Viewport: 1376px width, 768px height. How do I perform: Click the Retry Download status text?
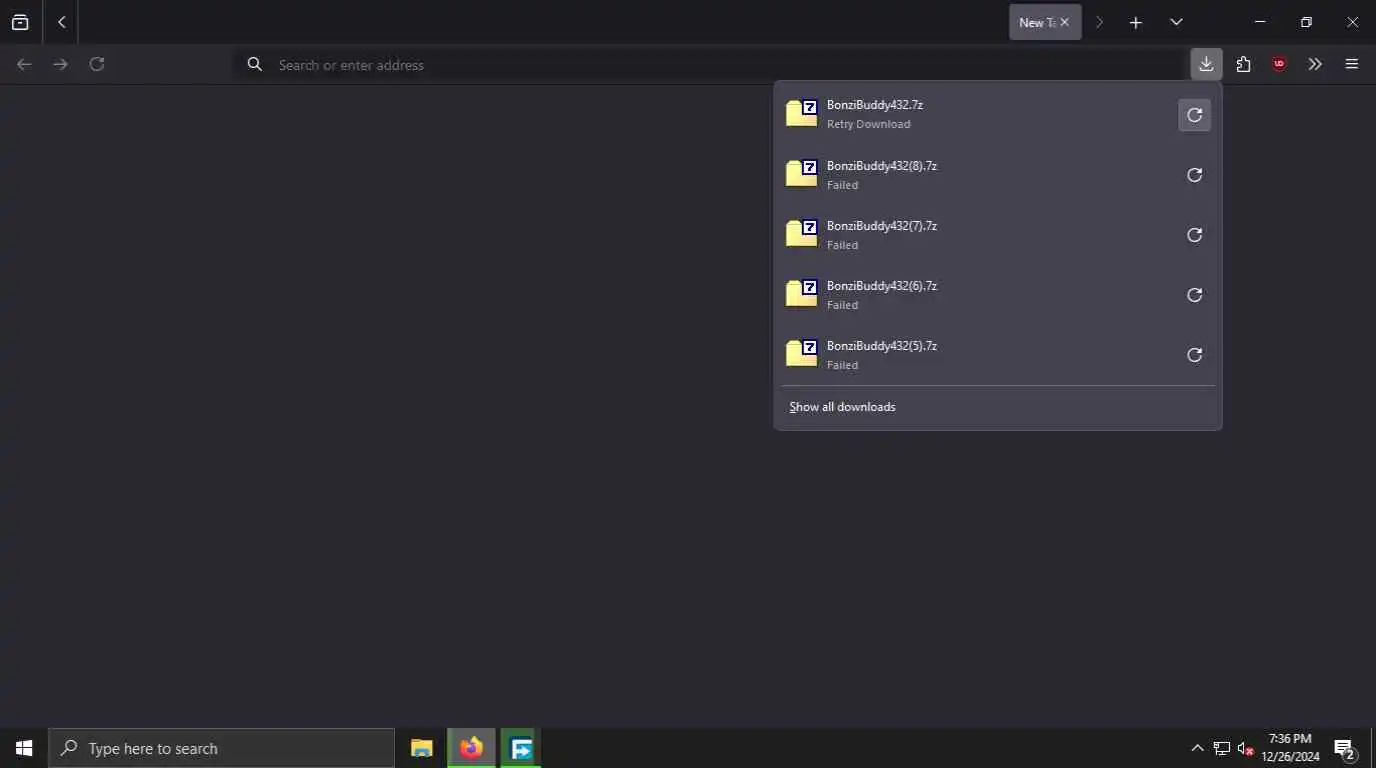868,124
